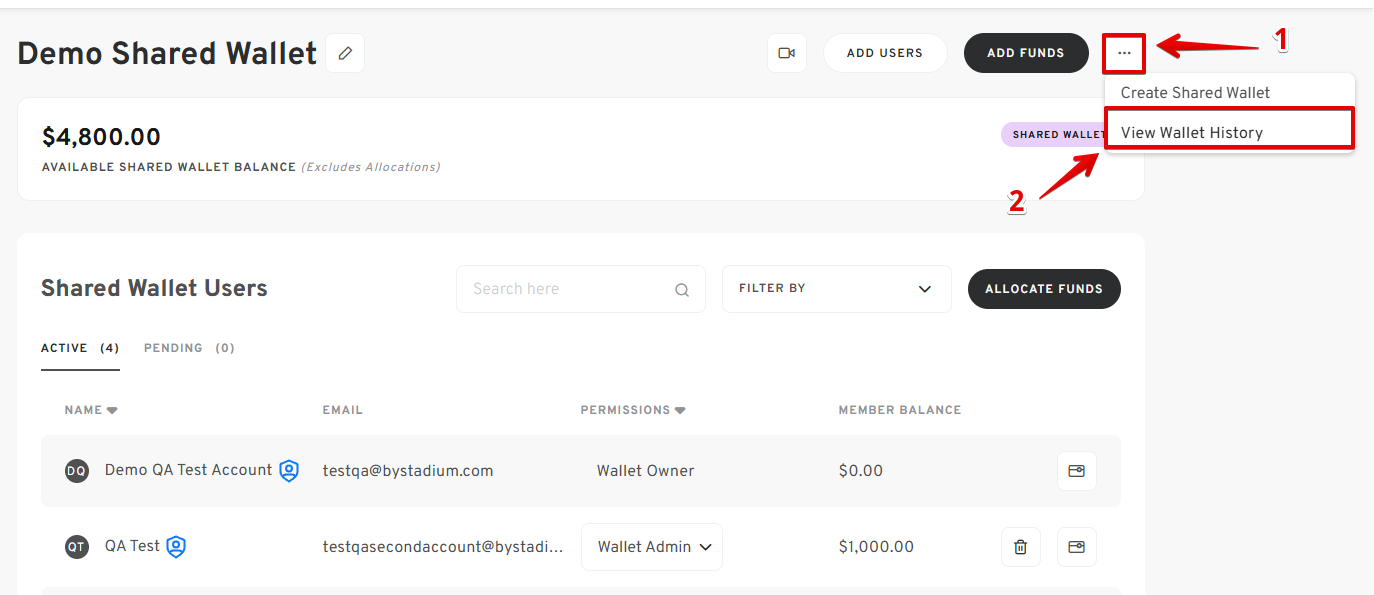
Task: Click wallet icon in Demo QA Test row
Action: (1077, 471)
